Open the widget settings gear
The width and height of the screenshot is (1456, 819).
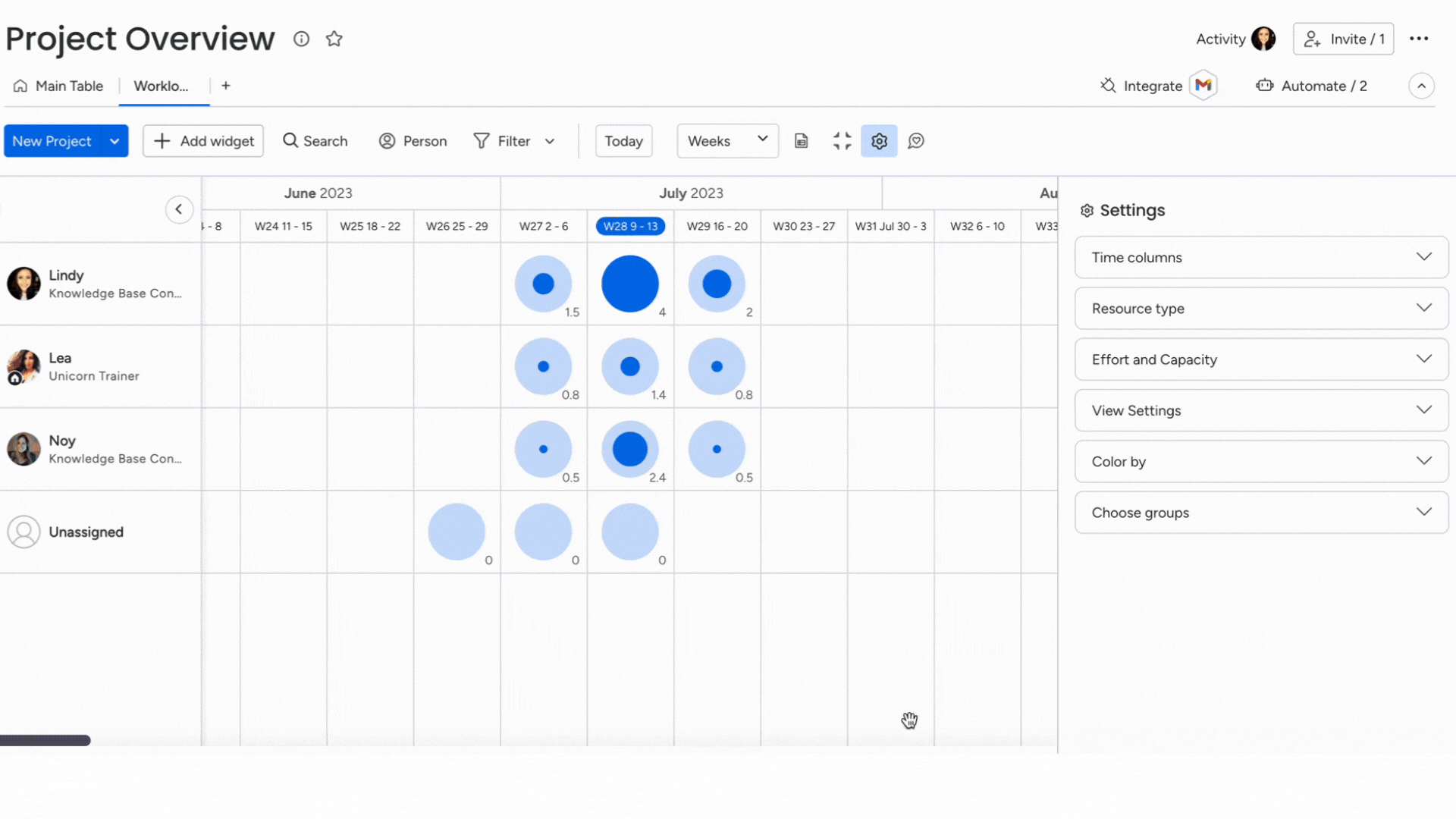879,141
